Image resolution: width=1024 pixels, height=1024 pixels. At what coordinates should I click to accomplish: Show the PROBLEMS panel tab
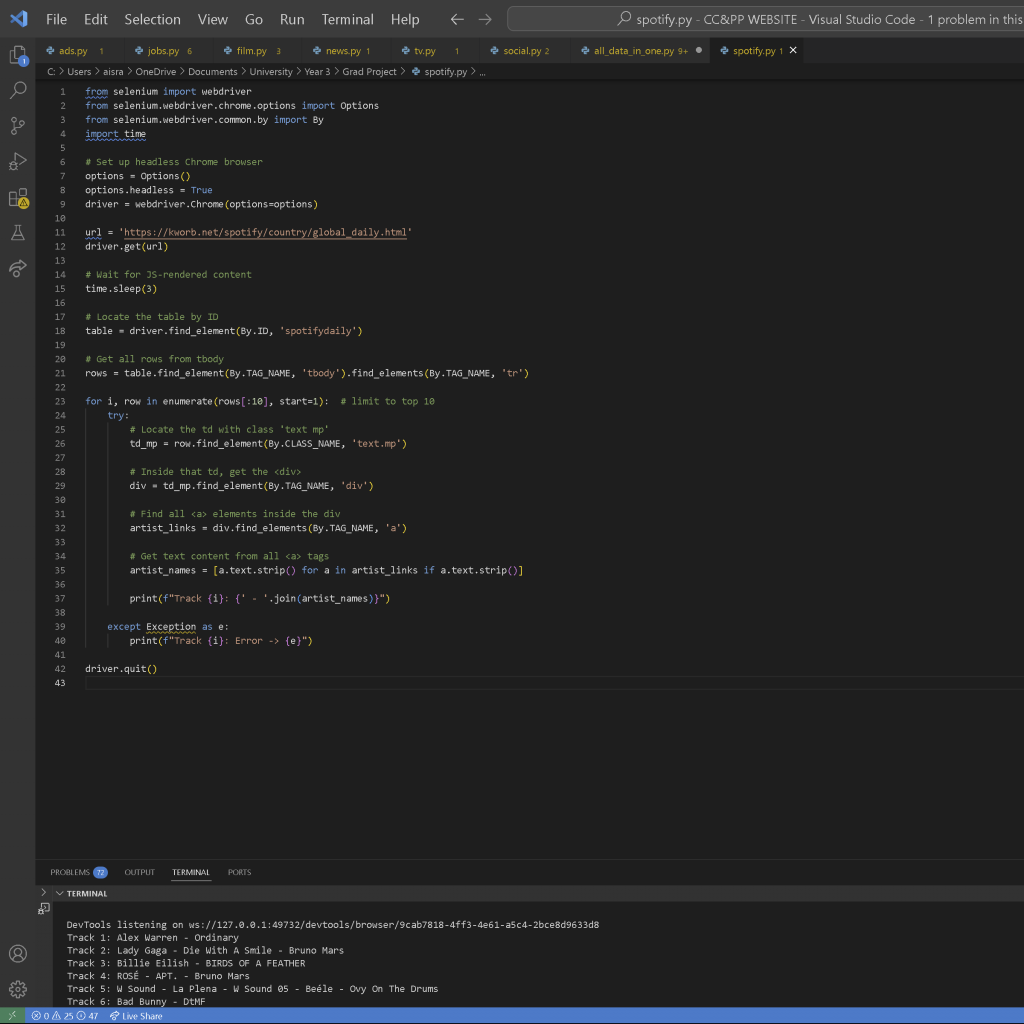tap(78, 872)
